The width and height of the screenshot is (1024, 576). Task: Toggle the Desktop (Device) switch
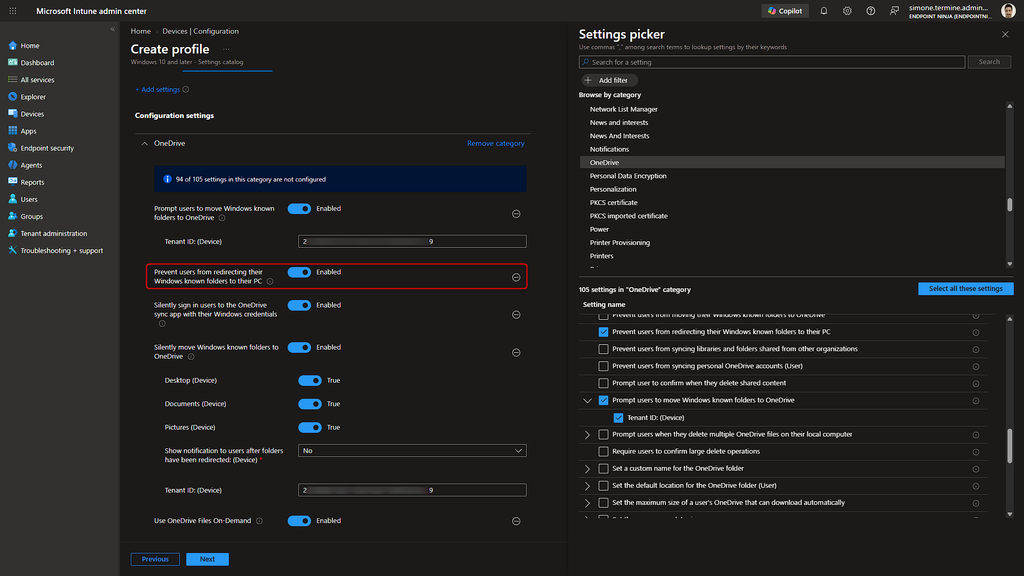310,380
